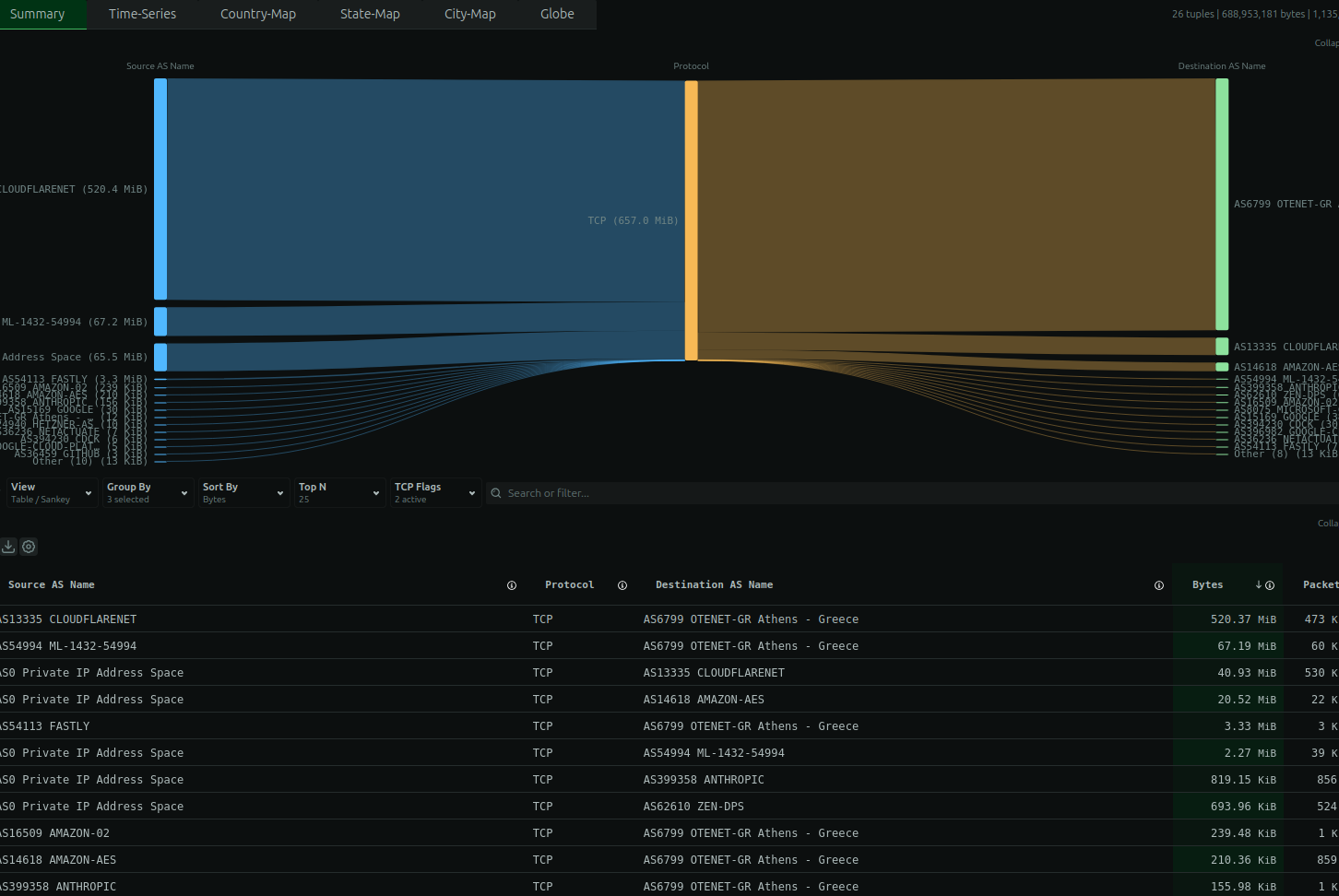Collapse the table section below filters

pyautogui.click(x=1328, y=523)
